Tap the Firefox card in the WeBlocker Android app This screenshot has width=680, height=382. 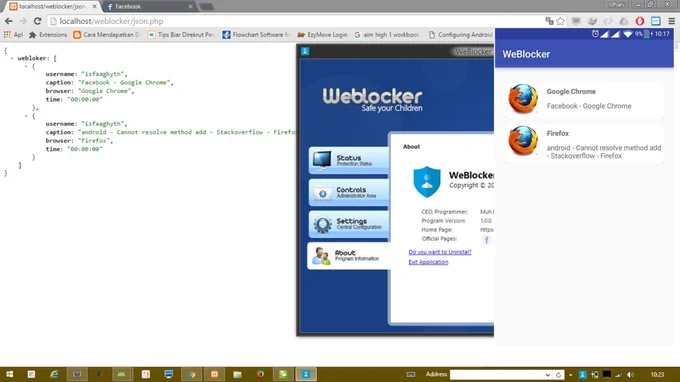(x=584, y=144)
